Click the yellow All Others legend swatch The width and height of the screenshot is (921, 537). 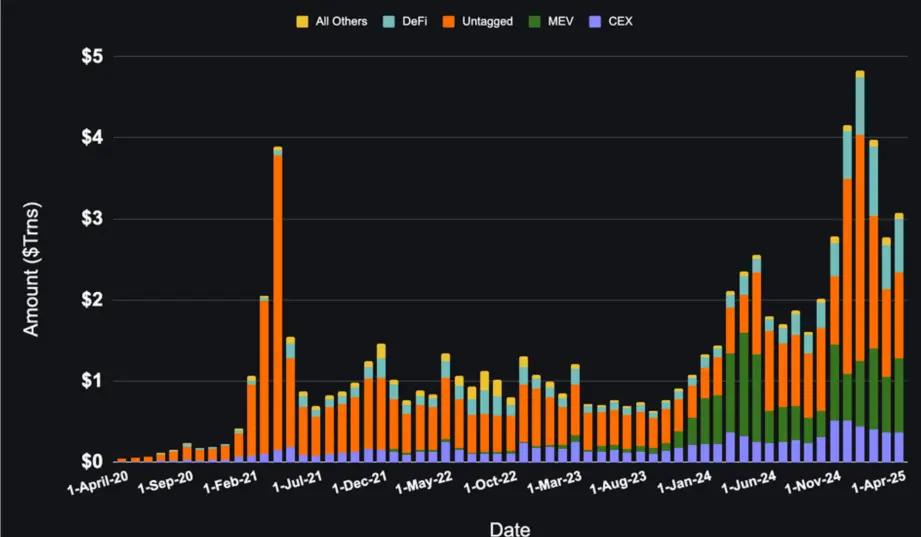(302, 21)
